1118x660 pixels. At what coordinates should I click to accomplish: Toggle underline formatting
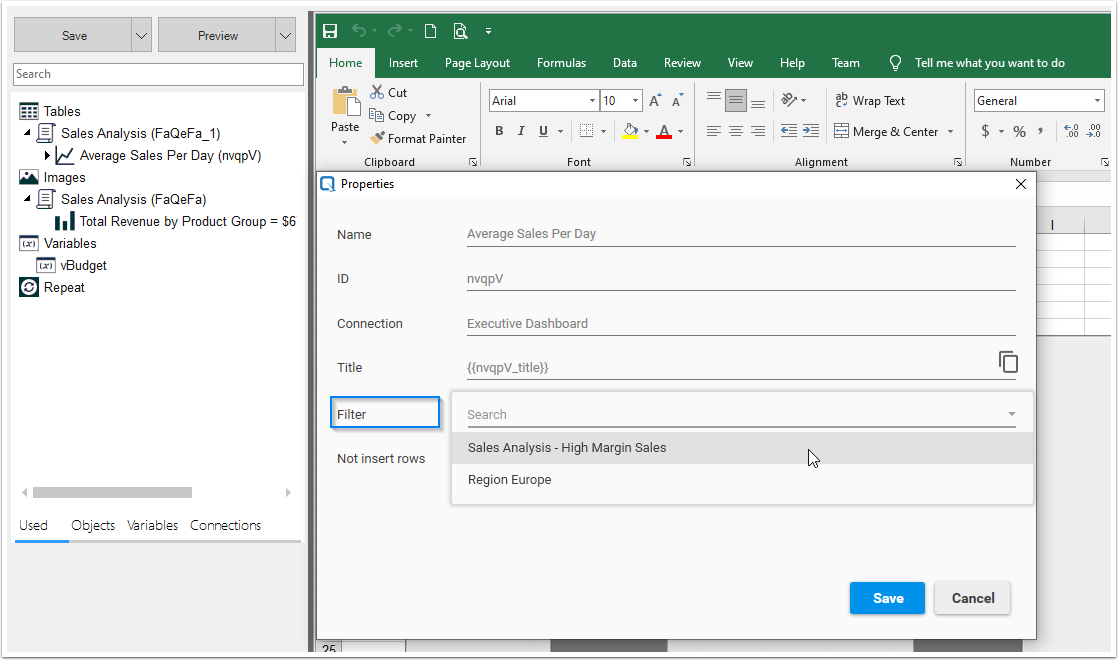541,131
